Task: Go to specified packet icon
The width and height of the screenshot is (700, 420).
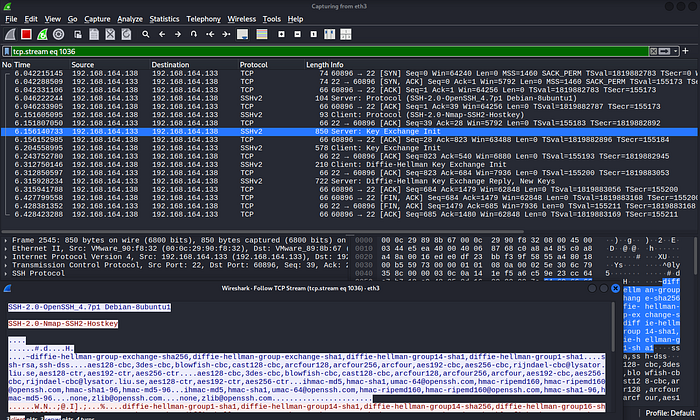Action: tap(194, 34)
